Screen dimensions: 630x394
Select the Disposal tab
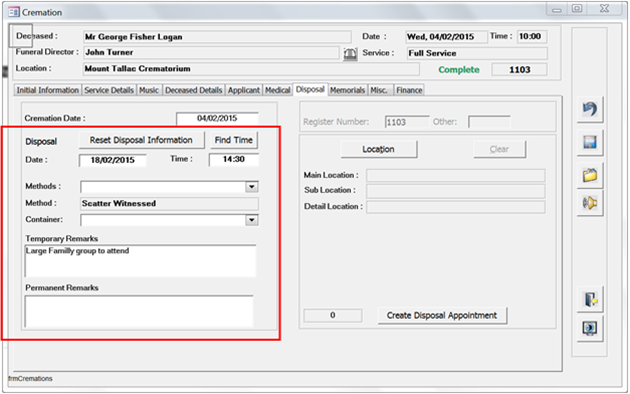pyautogui.click(x=310, y=89)
